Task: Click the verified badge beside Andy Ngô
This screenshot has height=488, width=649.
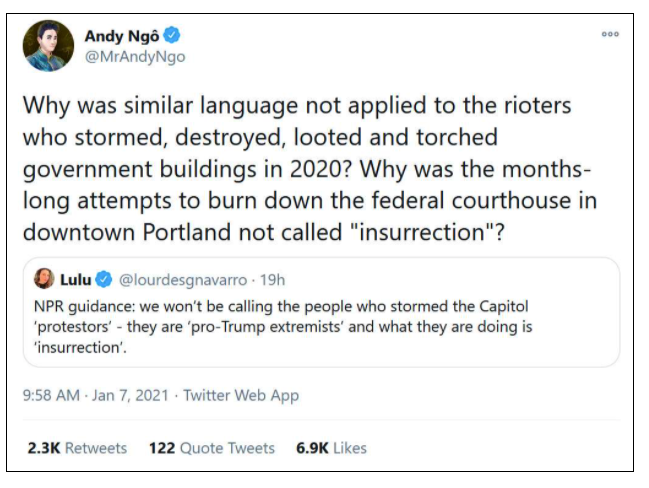Action: (172, 36)
